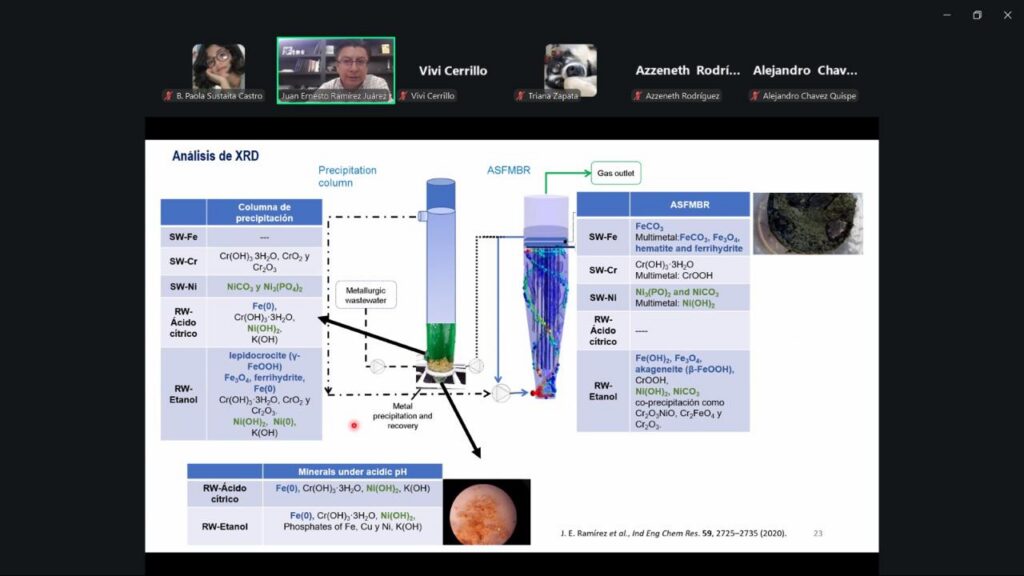This screenshot has width=1024, height=576.
Task: Click the dark sludge photo beside ASFMBR table
Action: pyautogui.click(x=806, y=222)
